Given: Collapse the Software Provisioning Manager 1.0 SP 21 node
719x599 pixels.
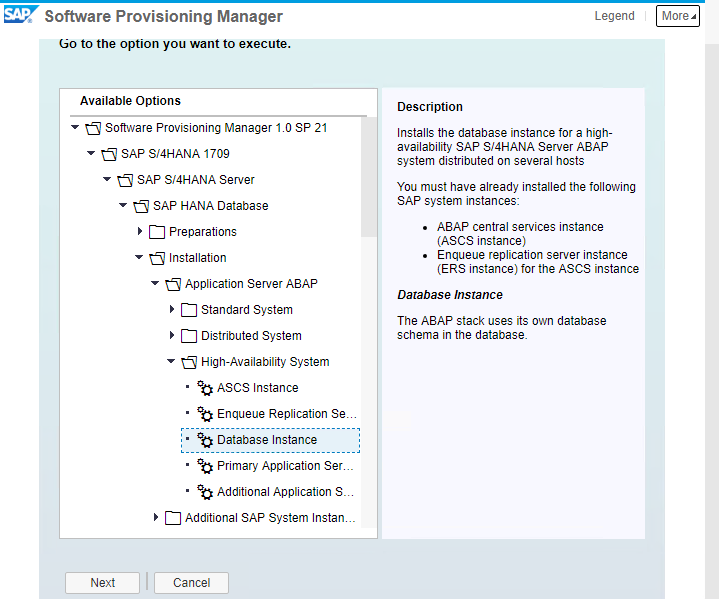Looking at the screenshot, I should tap(75, 127).
